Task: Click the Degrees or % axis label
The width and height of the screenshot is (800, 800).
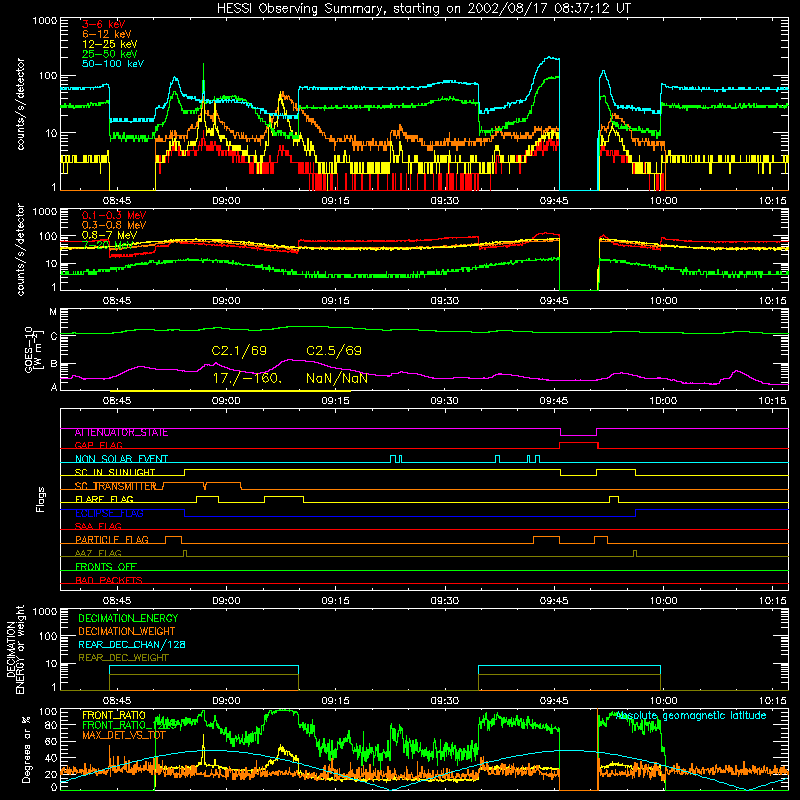Action: [x=26, y=750]
